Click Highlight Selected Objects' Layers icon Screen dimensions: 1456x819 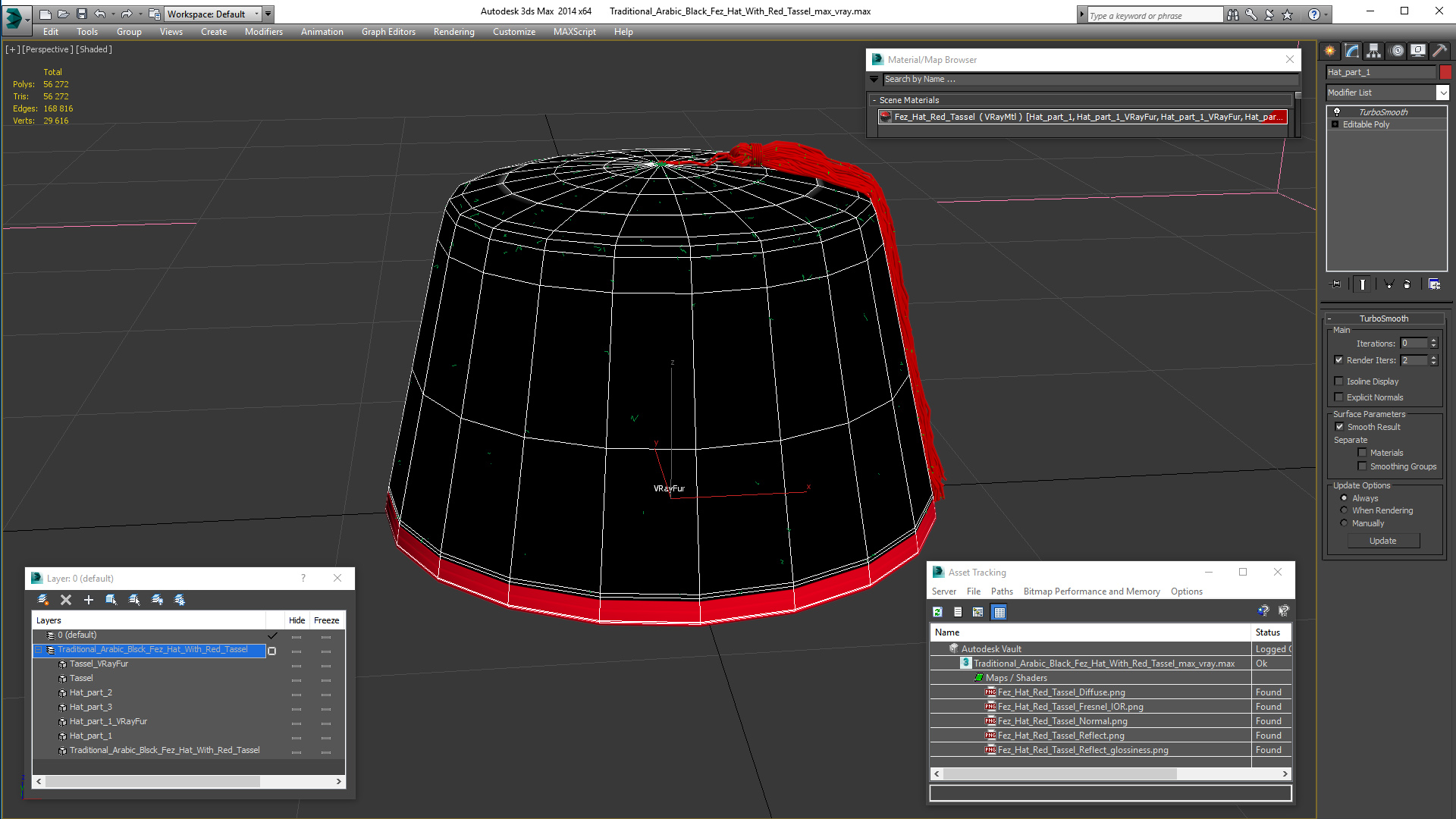pyautogui.click(x=134, y=600)
